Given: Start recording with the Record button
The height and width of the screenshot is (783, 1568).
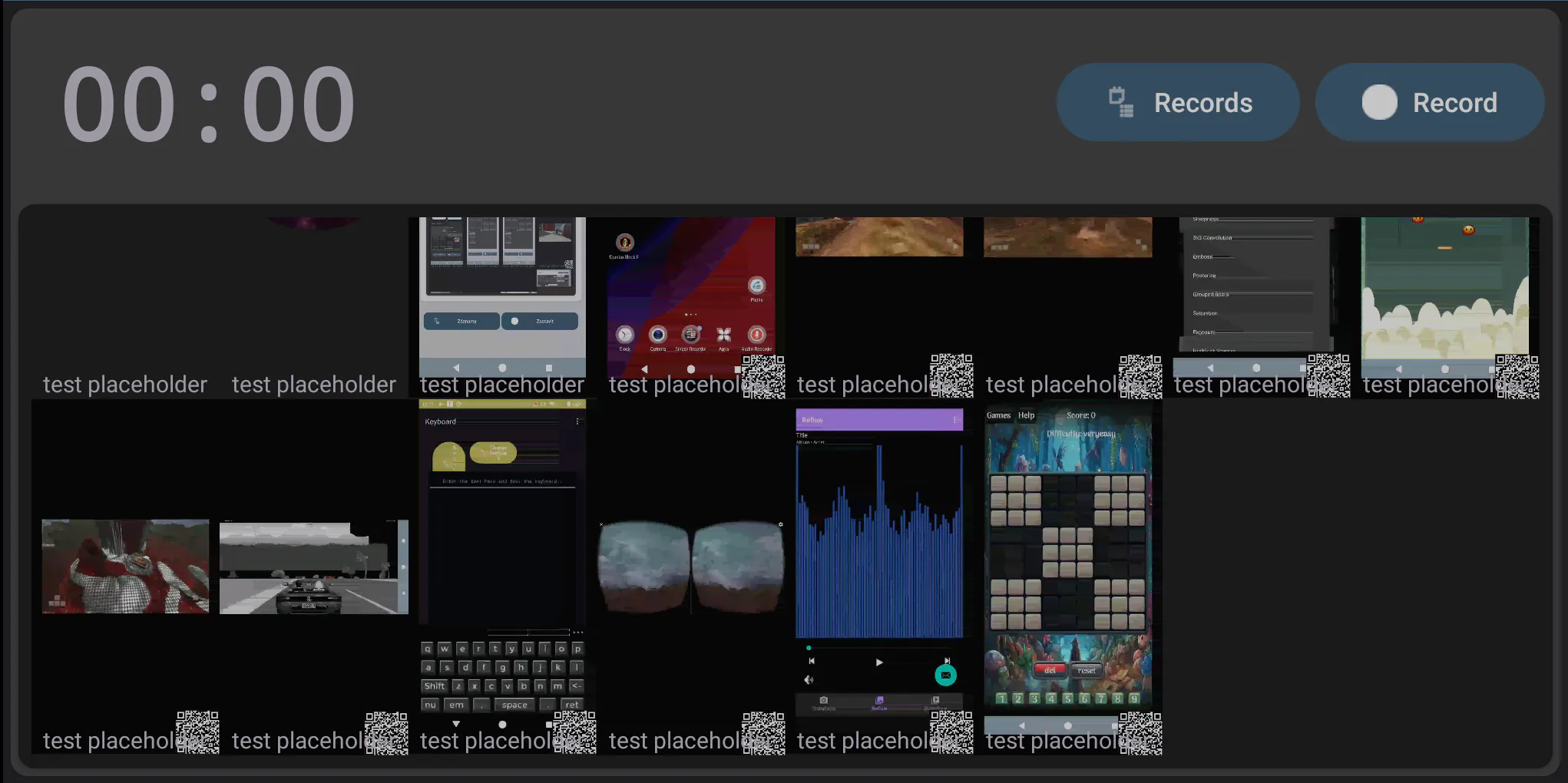Looking at the screenshot, I should tap(1430, 102).
